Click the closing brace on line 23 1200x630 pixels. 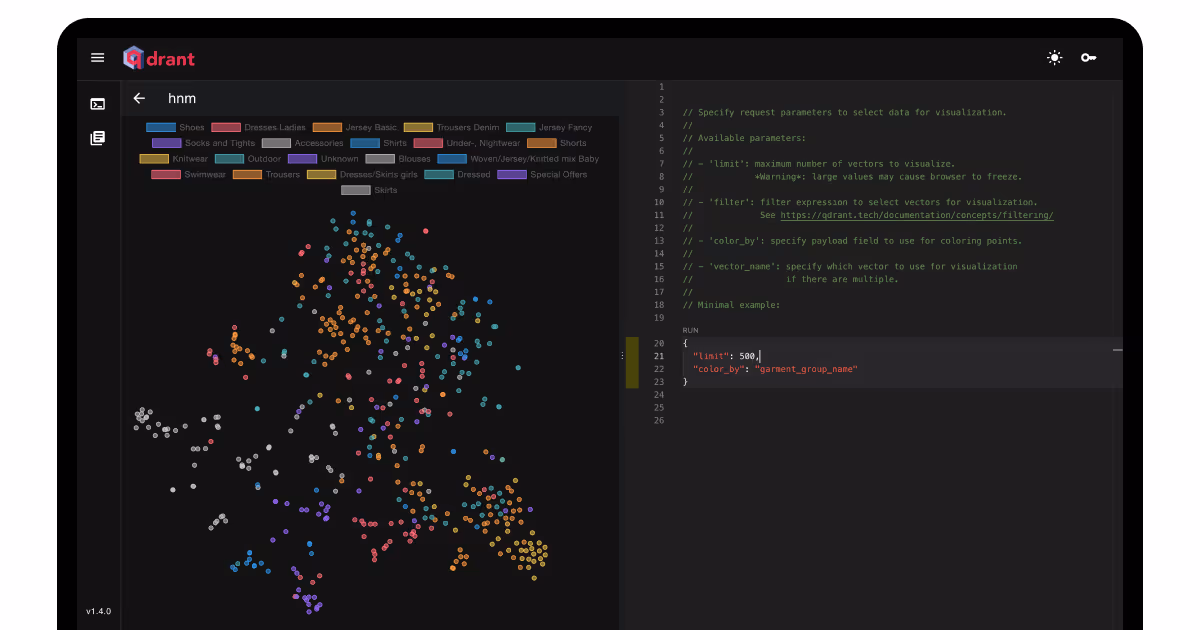pyautogui.click(x=685, y=382)
